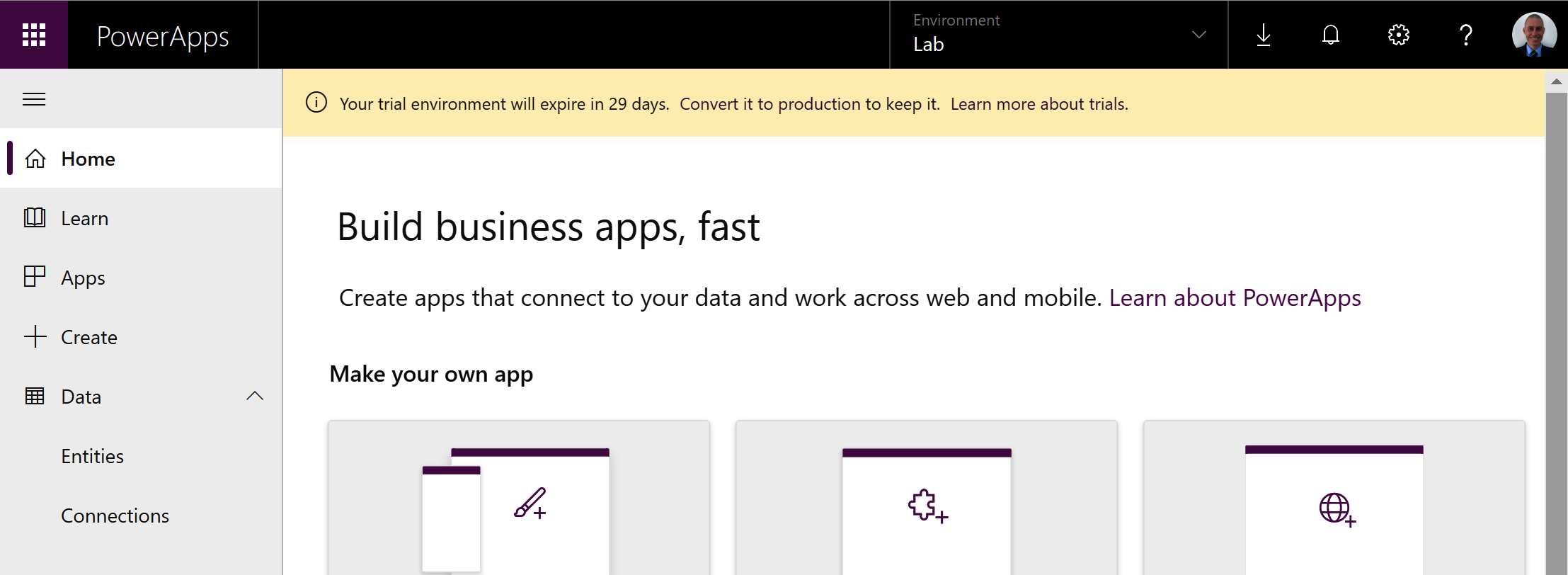Select Apps in the left navigation
Viewport: 1568px width, 575px height.
click(141, 278)
